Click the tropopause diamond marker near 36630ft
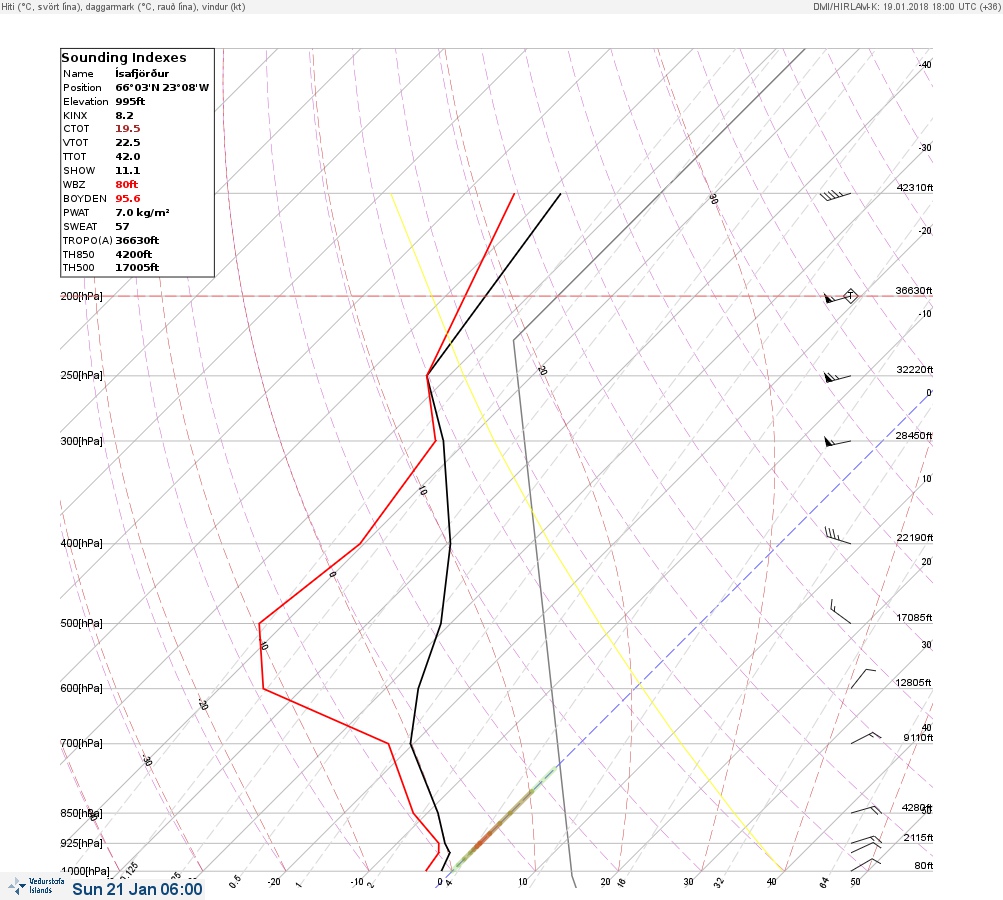Image resolution: width=1003 pixels, height=900 pixels. click(850, 296)
